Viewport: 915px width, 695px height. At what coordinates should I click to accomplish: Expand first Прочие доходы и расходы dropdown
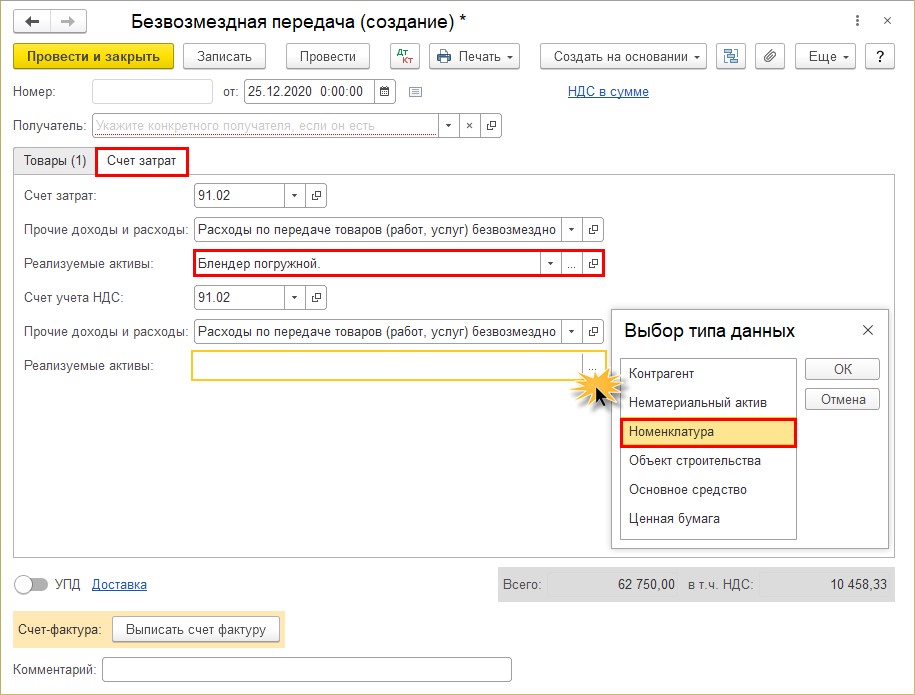coord(571,229)
